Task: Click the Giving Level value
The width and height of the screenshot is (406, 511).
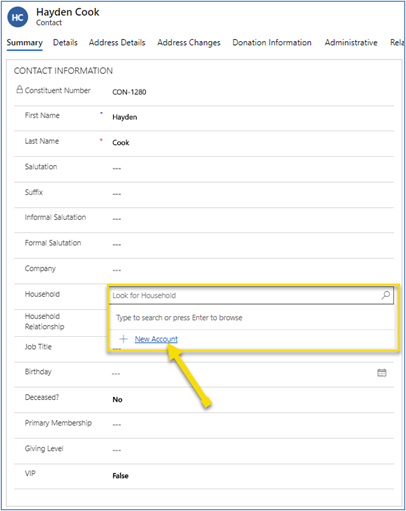Action: tap(117, 450)
